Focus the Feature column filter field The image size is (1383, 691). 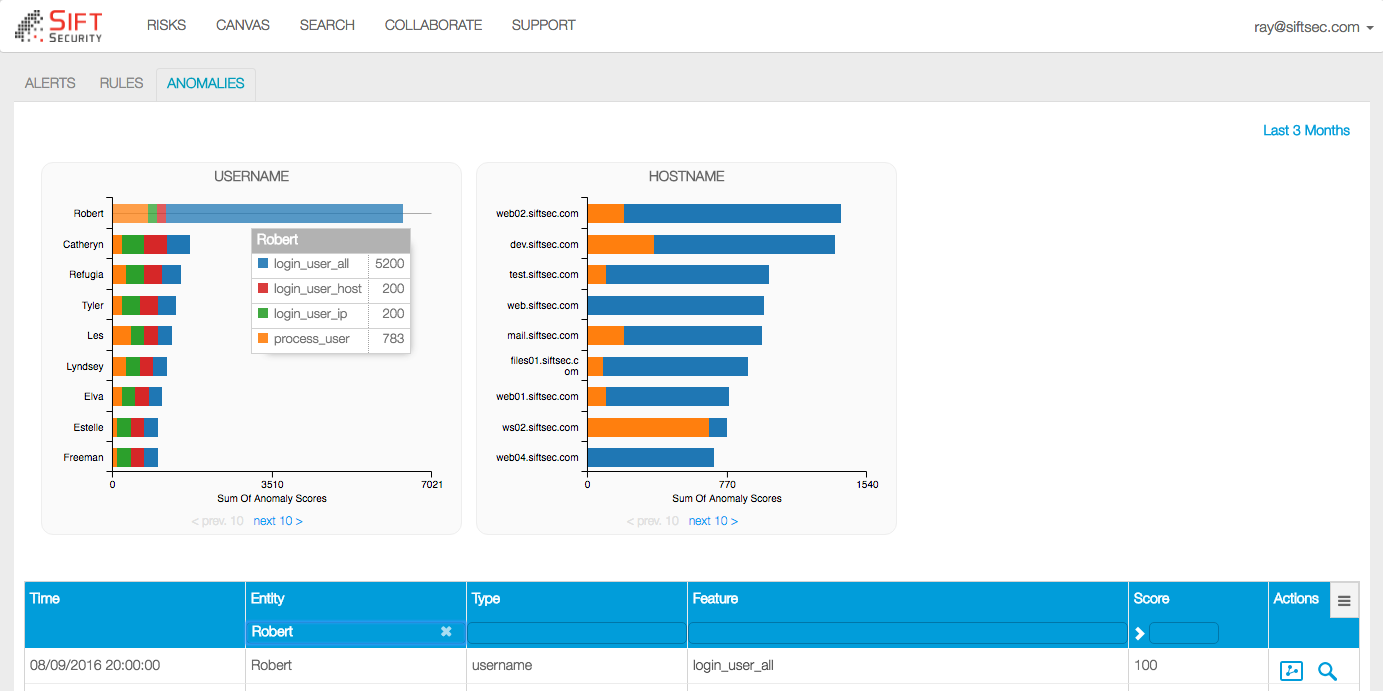908,633
